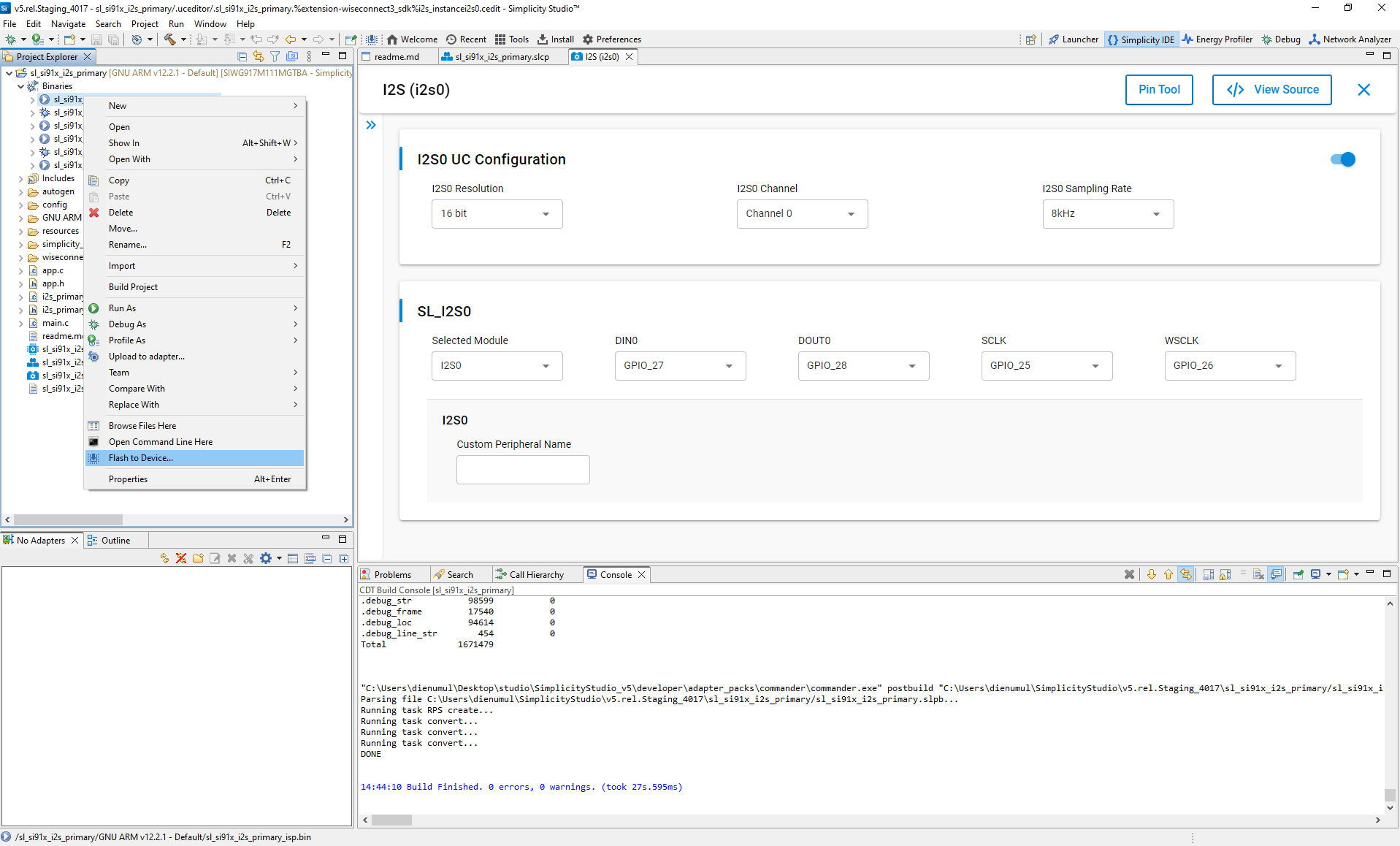Expand the collapsed side panel chevrons

[x=371, y=125]
